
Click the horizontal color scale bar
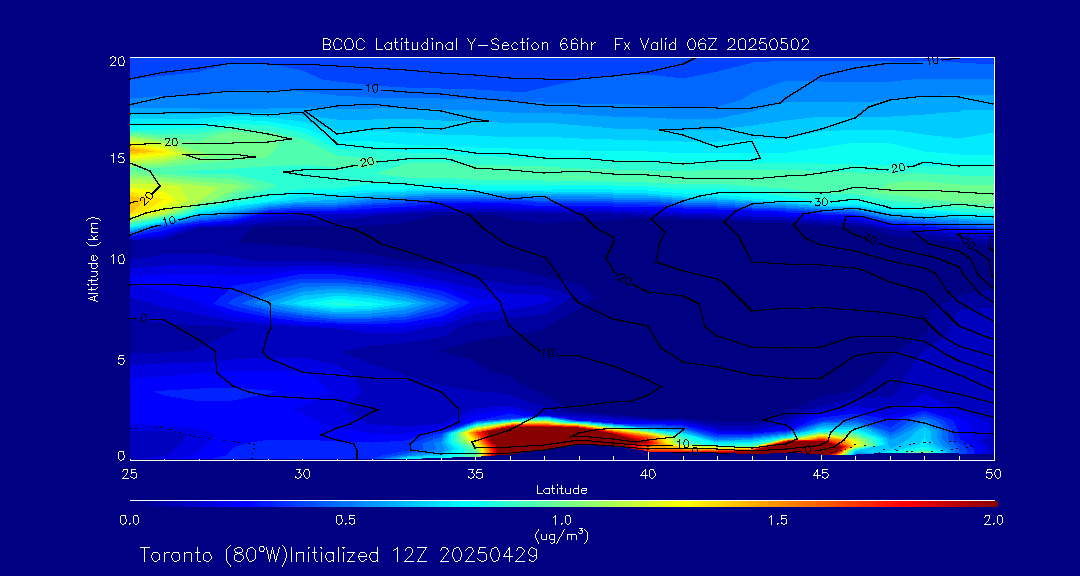pos(563,504)
